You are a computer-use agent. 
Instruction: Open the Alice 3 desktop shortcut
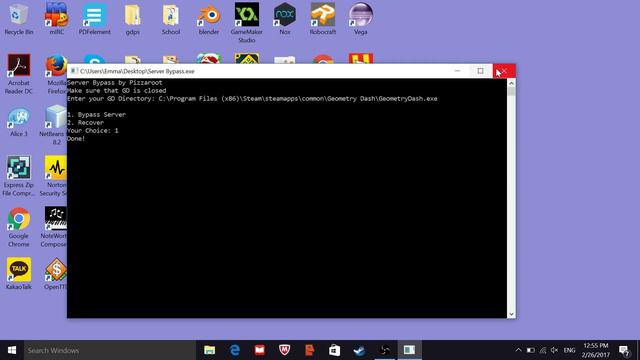point(18,122)
